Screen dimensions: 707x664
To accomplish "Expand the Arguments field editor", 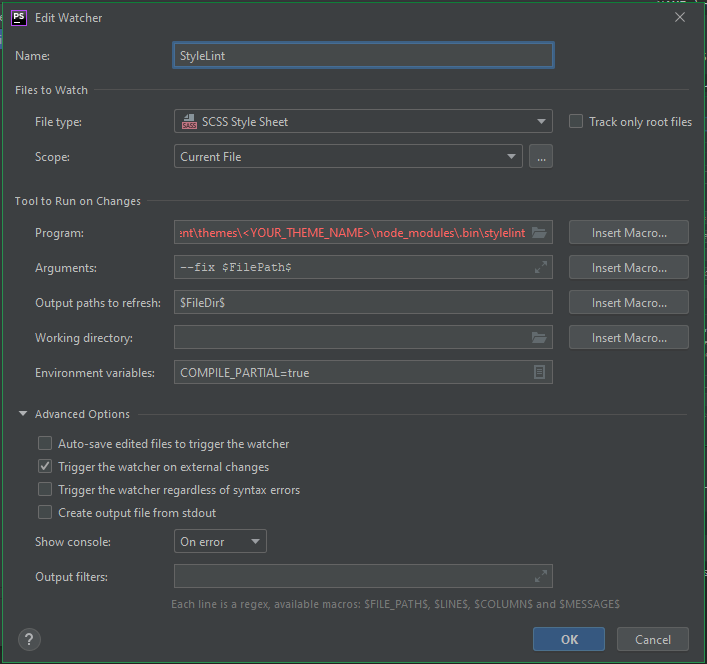I will [x=541, y=267].
